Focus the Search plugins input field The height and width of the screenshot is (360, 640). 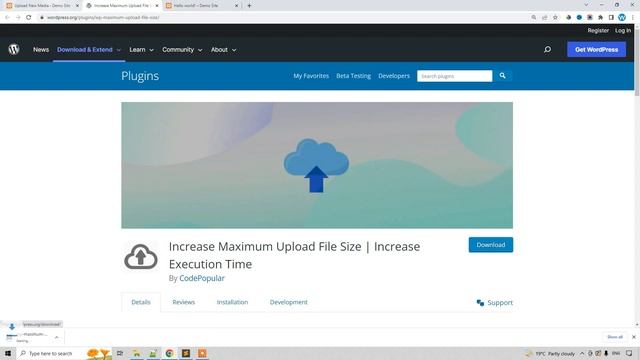[x=454, y=76]
